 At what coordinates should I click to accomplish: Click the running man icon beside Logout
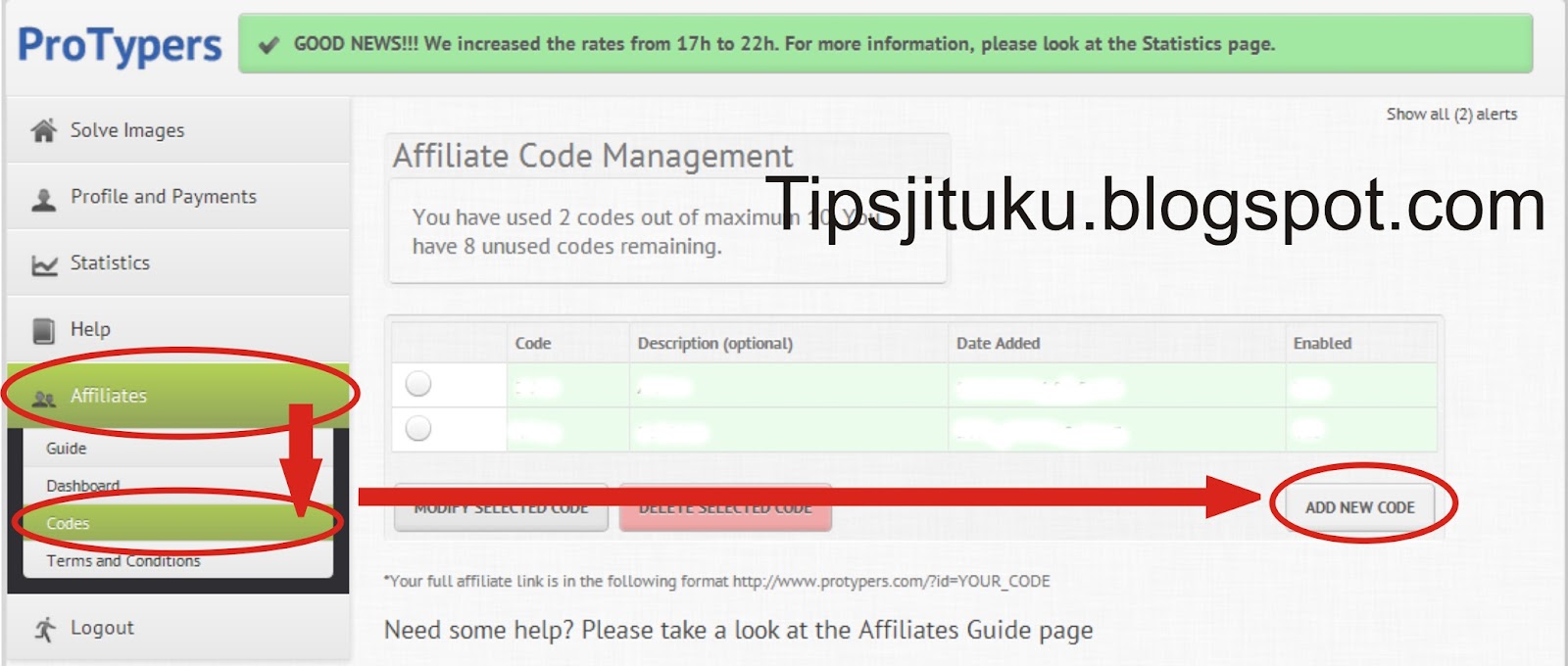point(44,629)
